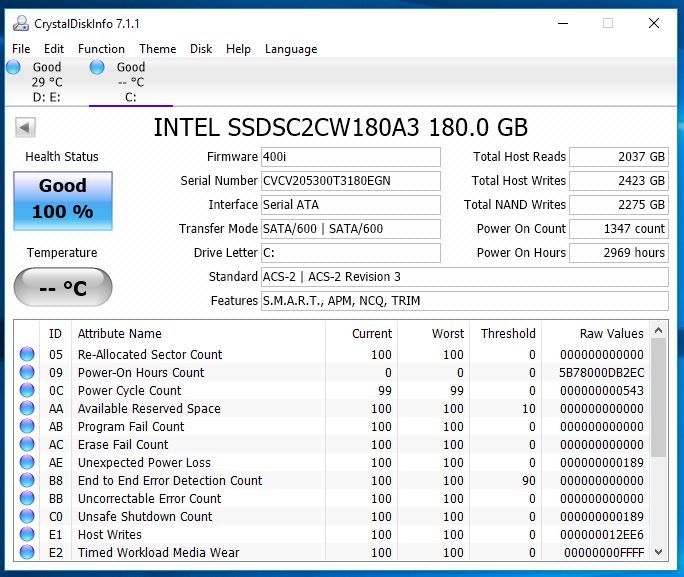Click the attribute list scrollbar thumb

coord(659,398)
